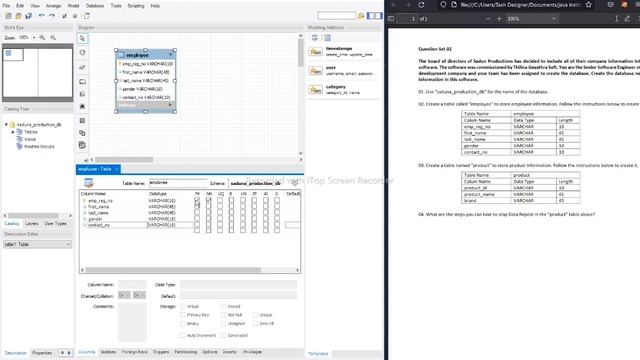Click the Open Model folder icon

(18, 16)
